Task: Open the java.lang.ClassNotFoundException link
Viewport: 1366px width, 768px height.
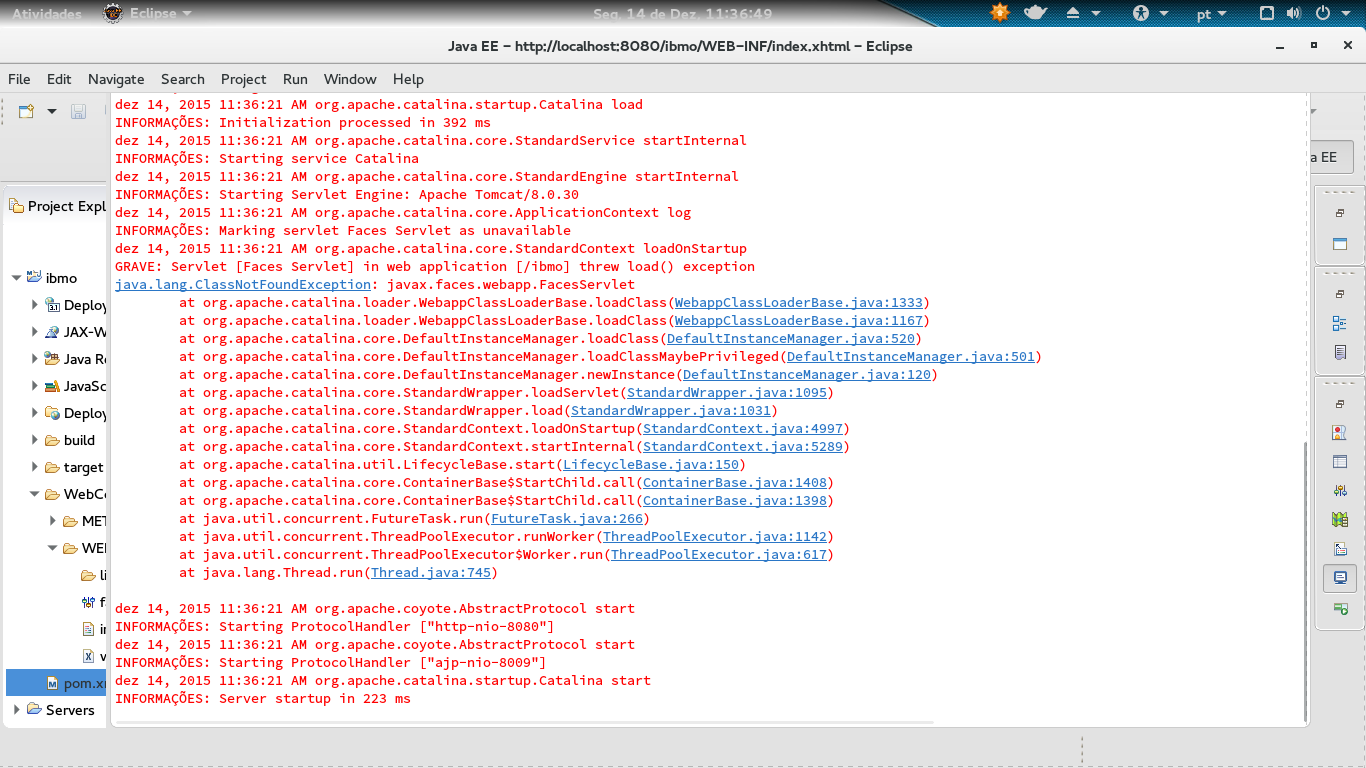Action: pos(243,284)
